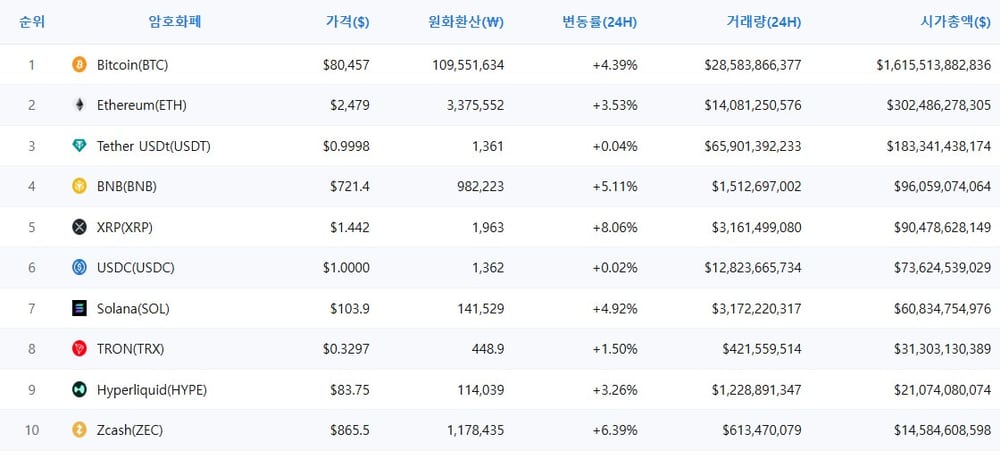Image resolution: width=1000 pixels, height=459 pixels.
Task: Select Solana price $103.9
Action: pyautogui.click(x=349, y=309)
